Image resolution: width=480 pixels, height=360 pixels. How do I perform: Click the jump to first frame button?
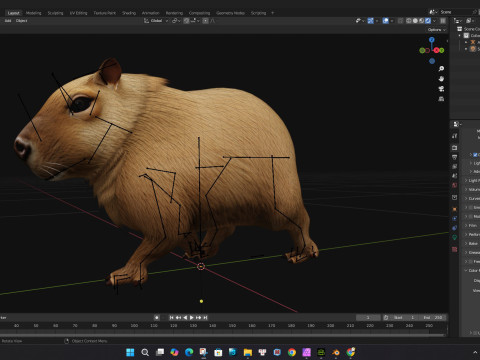click(171, 318)
